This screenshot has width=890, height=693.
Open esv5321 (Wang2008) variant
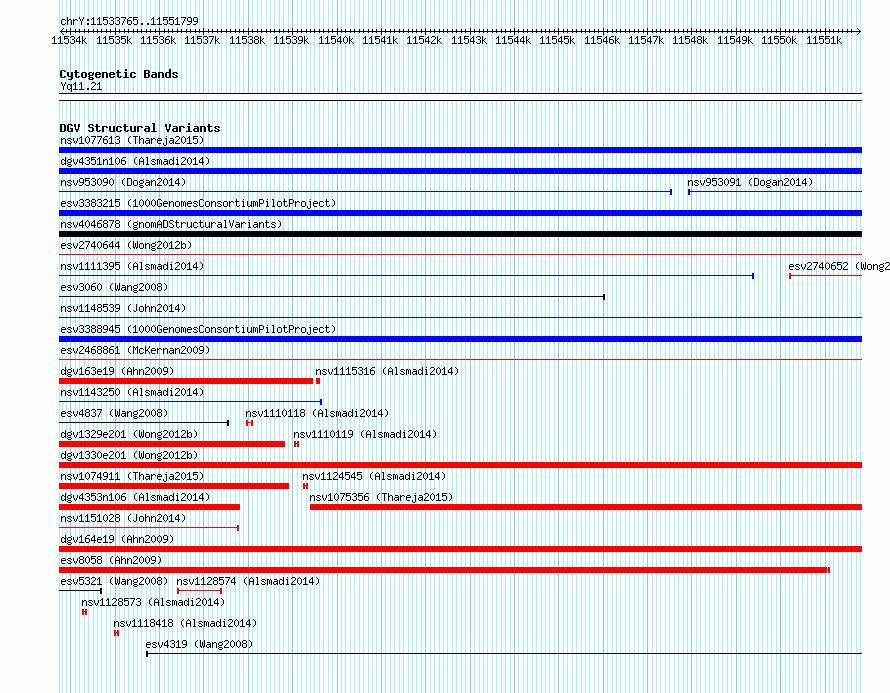coord(114,581)
